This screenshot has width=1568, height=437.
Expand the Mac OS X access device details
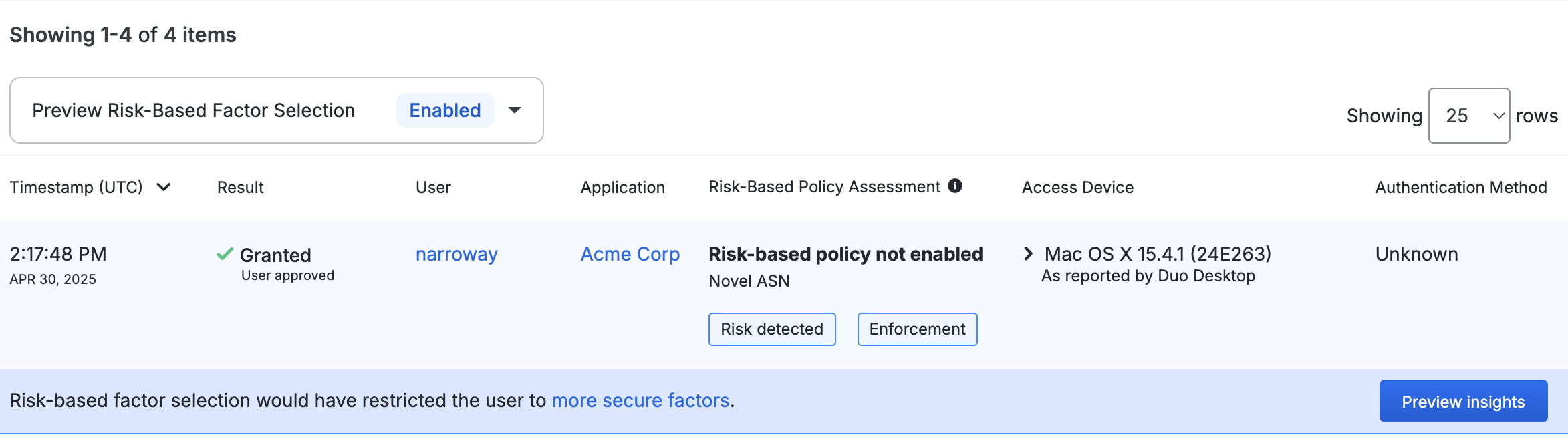[x=1027, y=254]
